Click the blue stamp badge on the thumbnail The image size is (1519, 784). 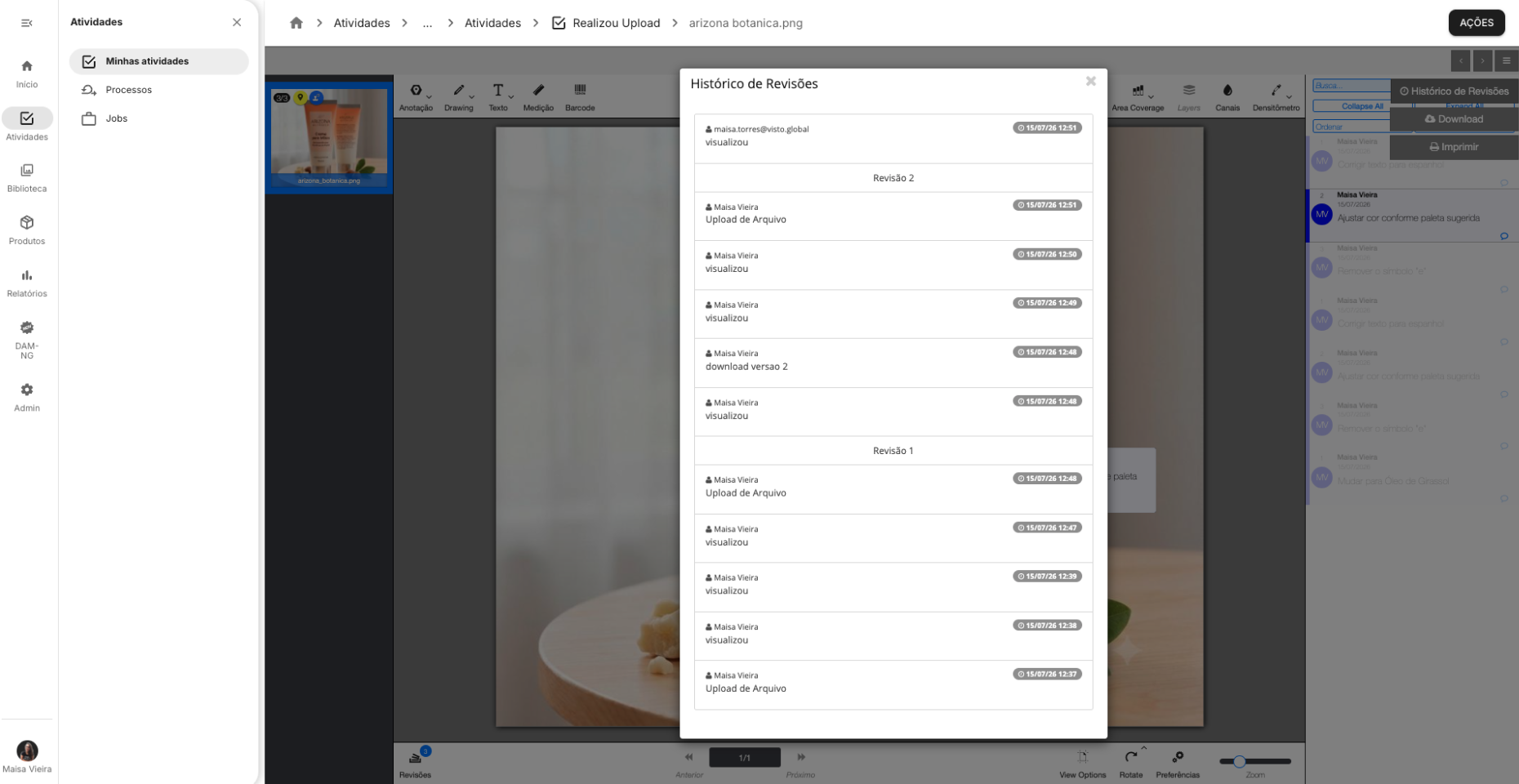[x=316, y=98]
